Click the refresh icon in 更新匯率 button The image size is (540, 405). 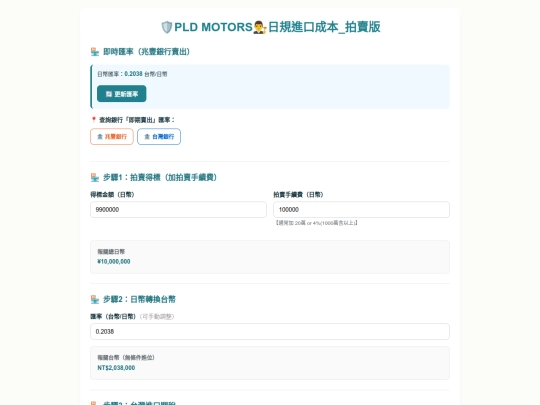tap(109, 94)
